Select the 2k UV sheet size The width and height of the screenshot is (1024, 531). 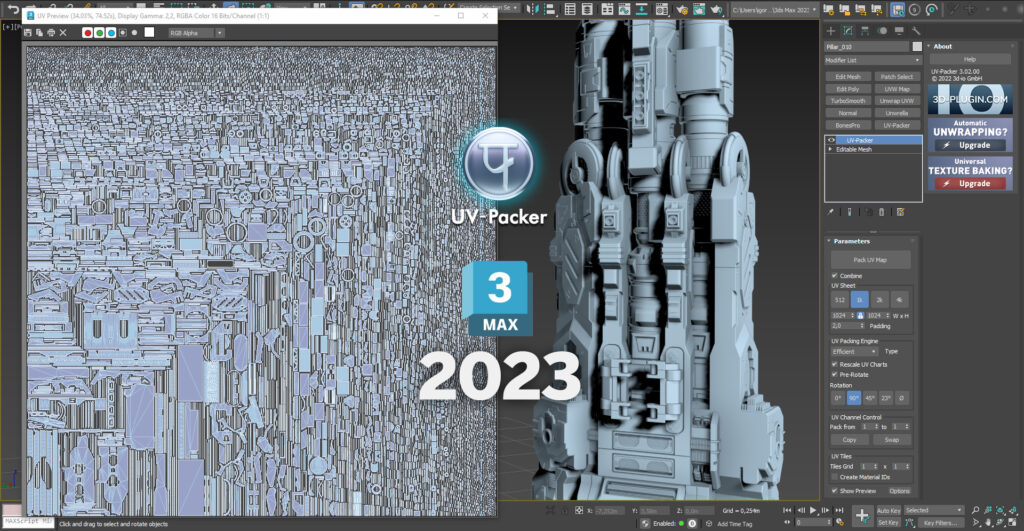click(x=880, y=300)
